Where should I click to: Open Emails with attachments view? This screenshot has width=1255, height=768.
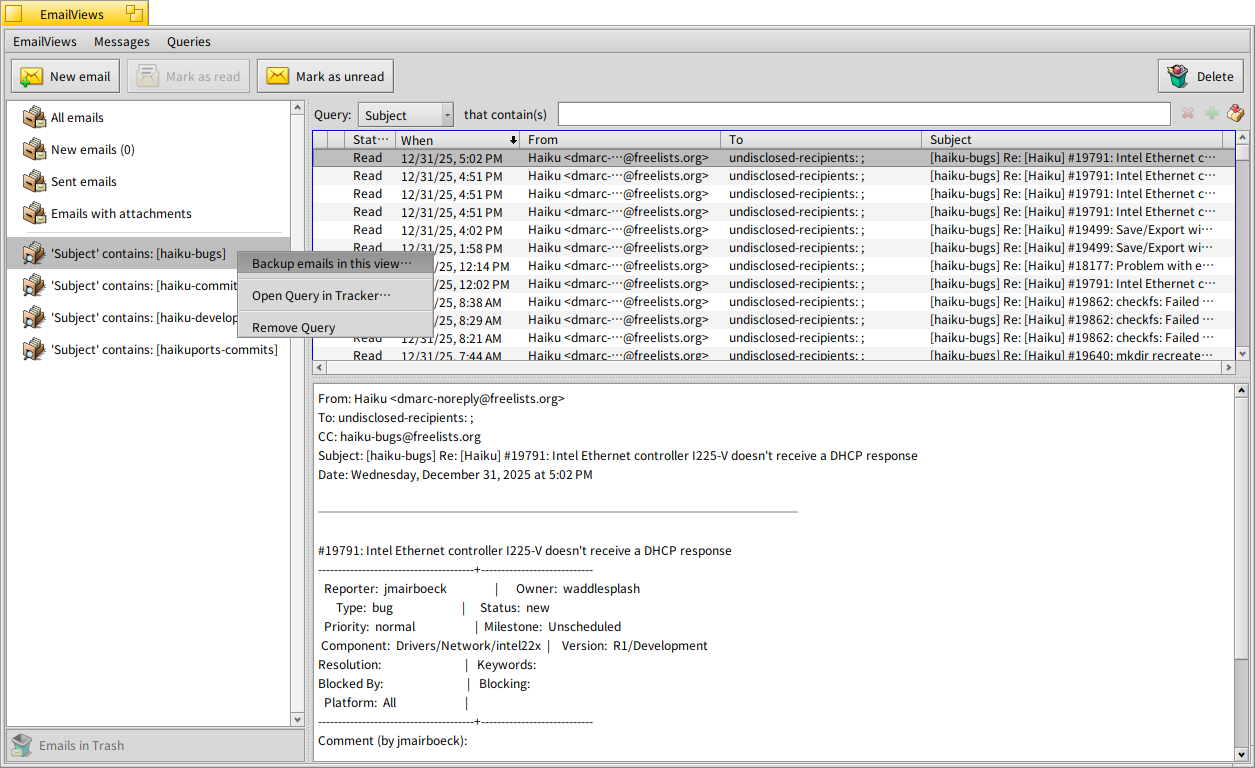(121, 214)
